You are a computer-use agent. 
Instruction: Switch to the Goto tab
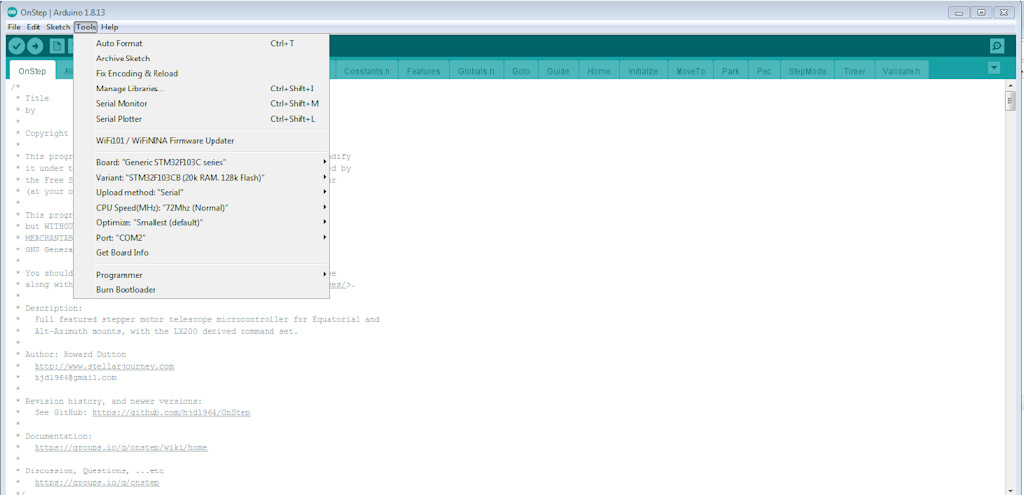click(521, 71)
